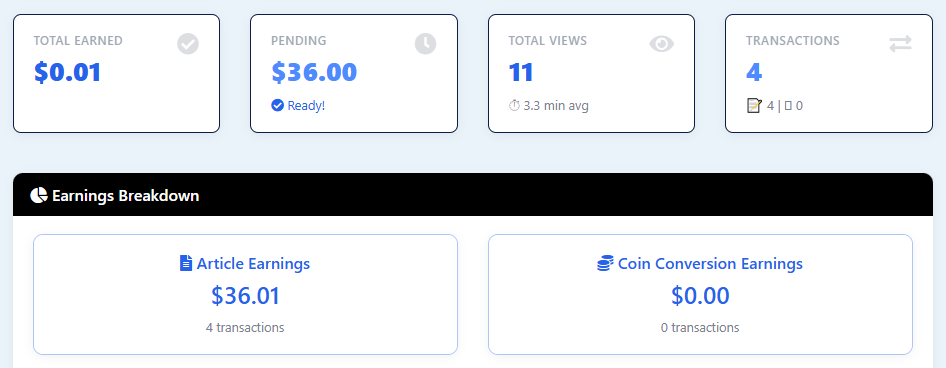
Task: Click the transactions count 4
Action: tap(754, 72)
